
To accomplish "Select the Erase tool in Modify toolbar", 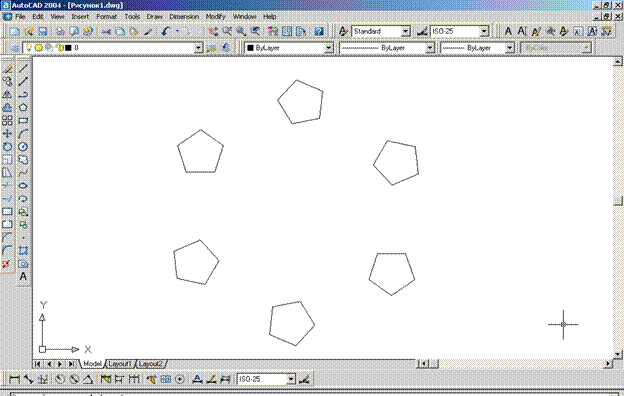I will click(x=7, y=68).
